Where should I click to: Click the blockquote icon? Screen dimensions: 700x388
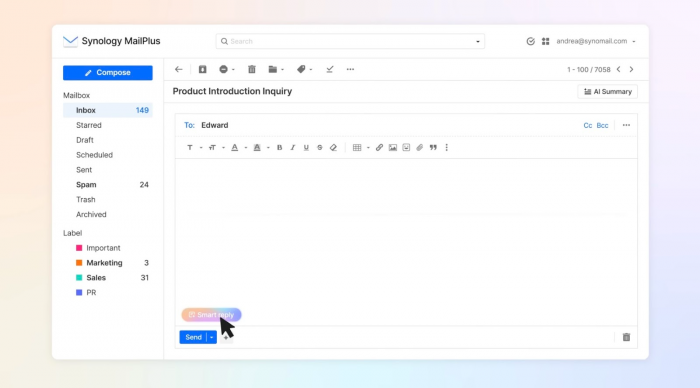(x=433, y=147)
